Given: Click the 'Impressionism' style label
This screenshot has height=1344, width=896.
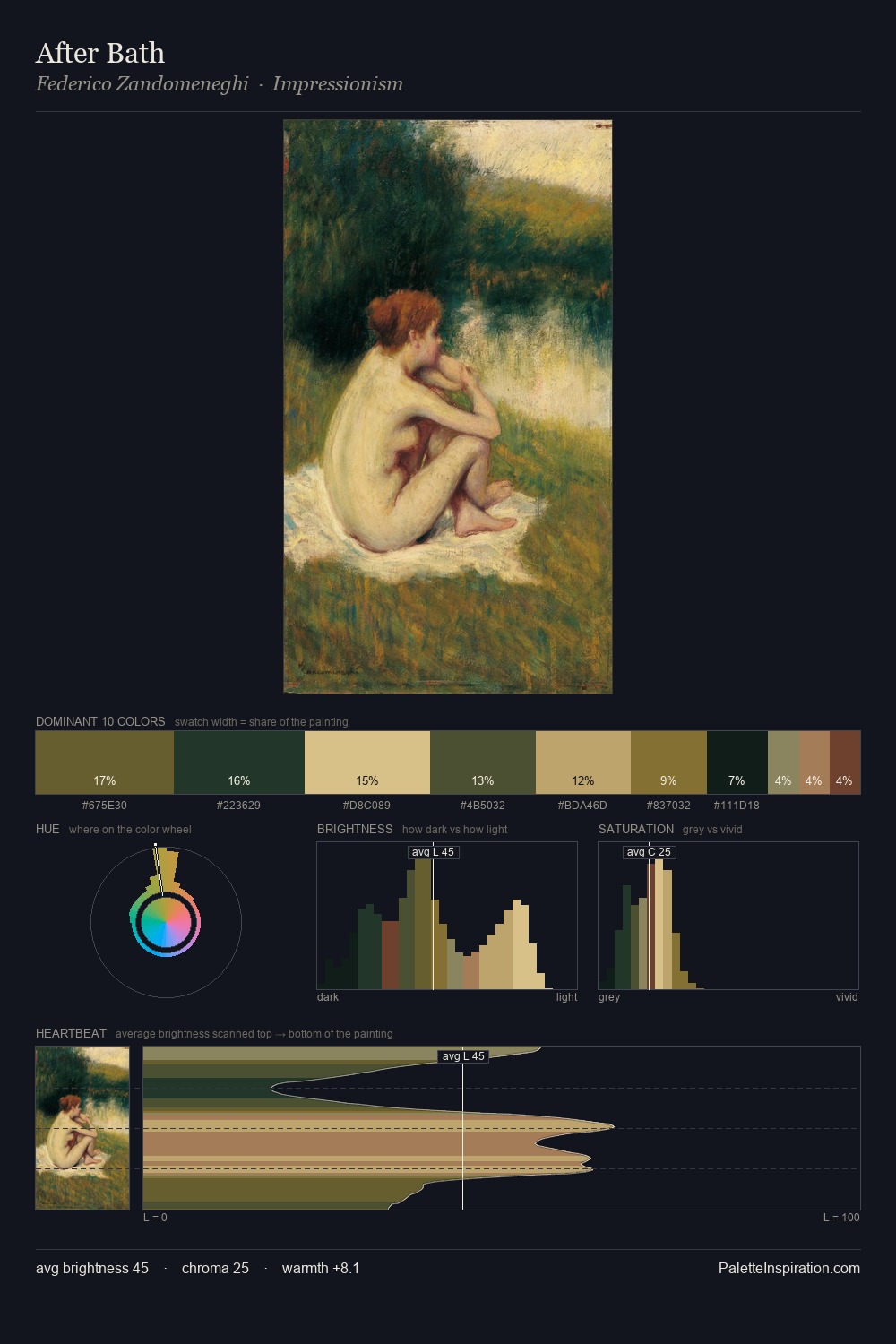Looking at the screenshot, I should click(338, 84).
